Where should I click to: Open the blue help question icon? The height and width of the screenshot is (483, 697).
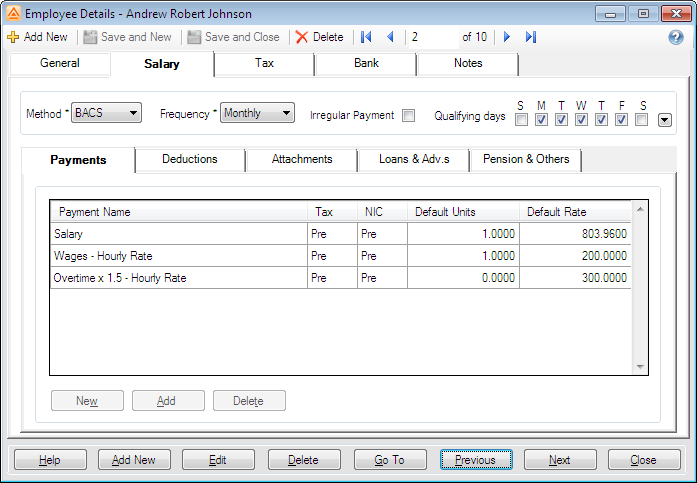tap(676, 37)
